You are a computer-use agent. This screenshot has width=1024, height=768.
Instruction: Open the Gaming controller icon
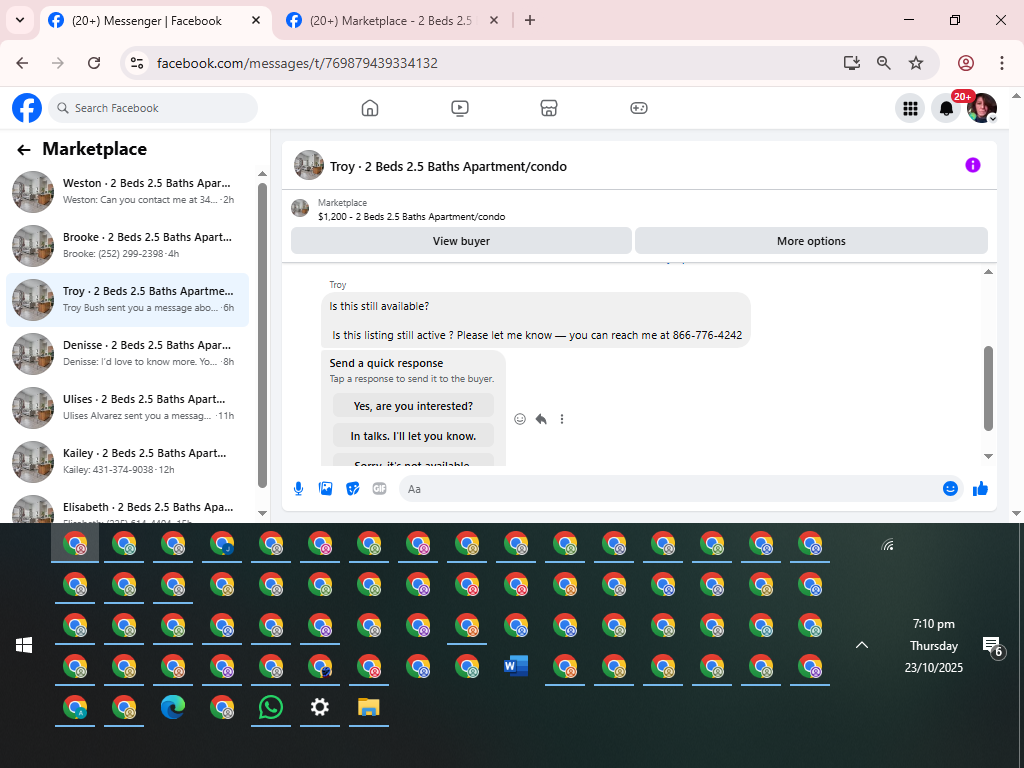[x=639, y=108]
